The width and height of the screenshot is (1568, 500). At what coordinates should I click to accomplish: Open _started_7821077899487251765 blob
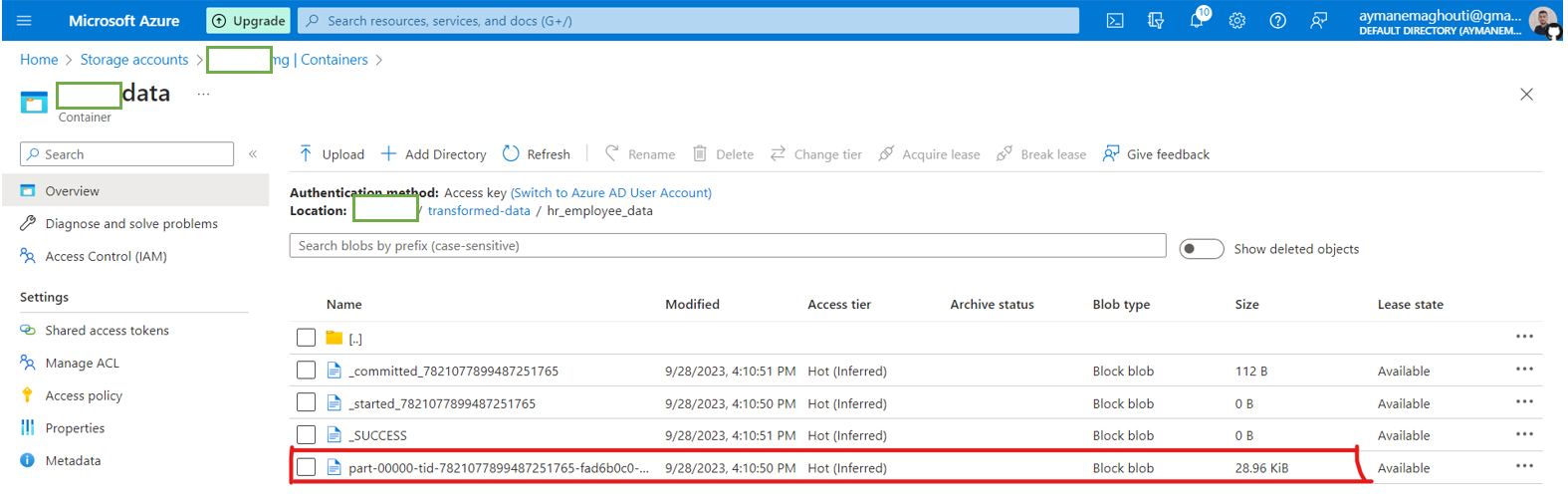point(442,404)
